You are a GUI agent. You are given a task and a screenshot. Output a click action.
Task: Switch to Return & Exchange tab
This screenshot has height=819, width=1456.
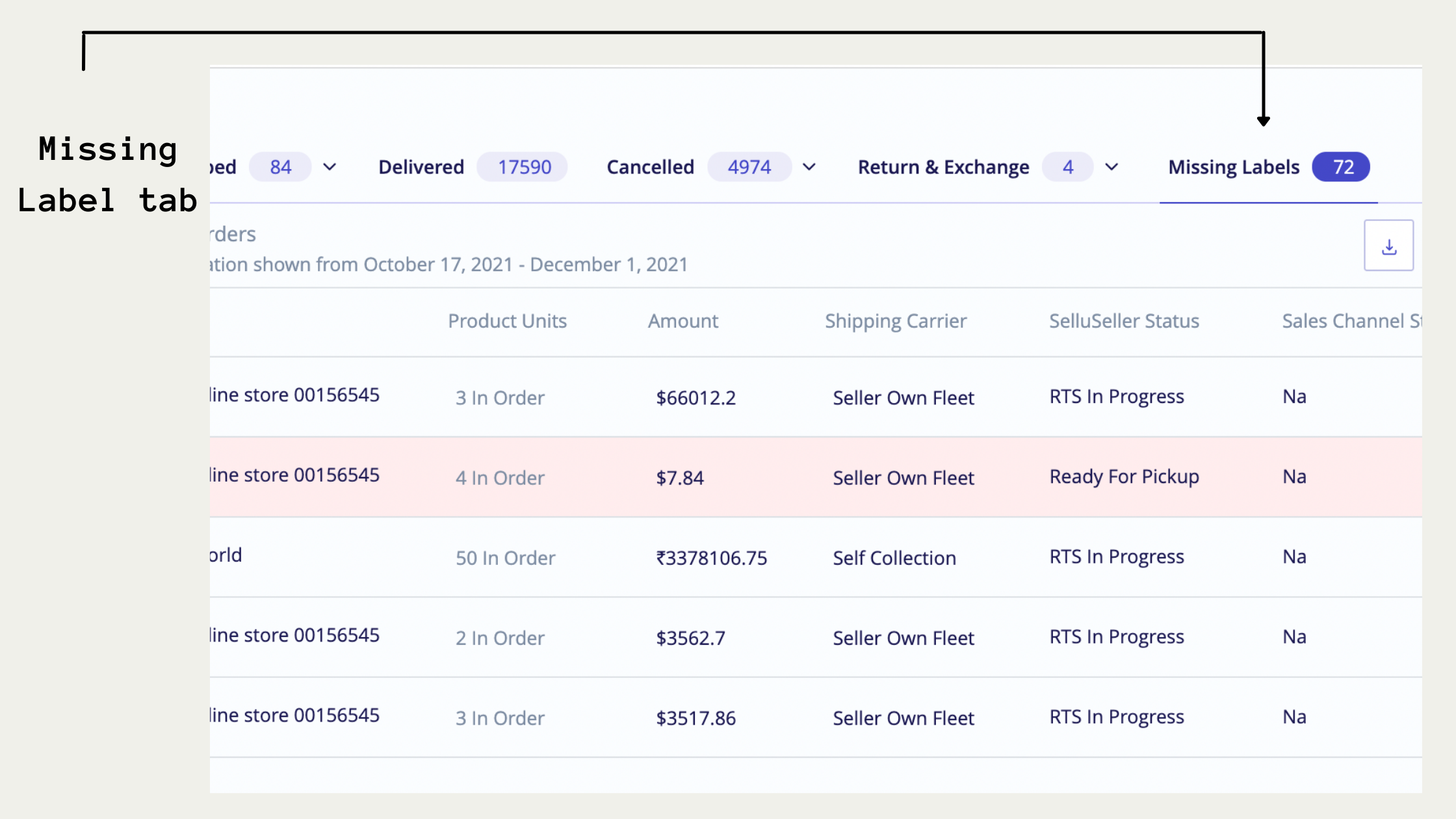click(943, 167)
